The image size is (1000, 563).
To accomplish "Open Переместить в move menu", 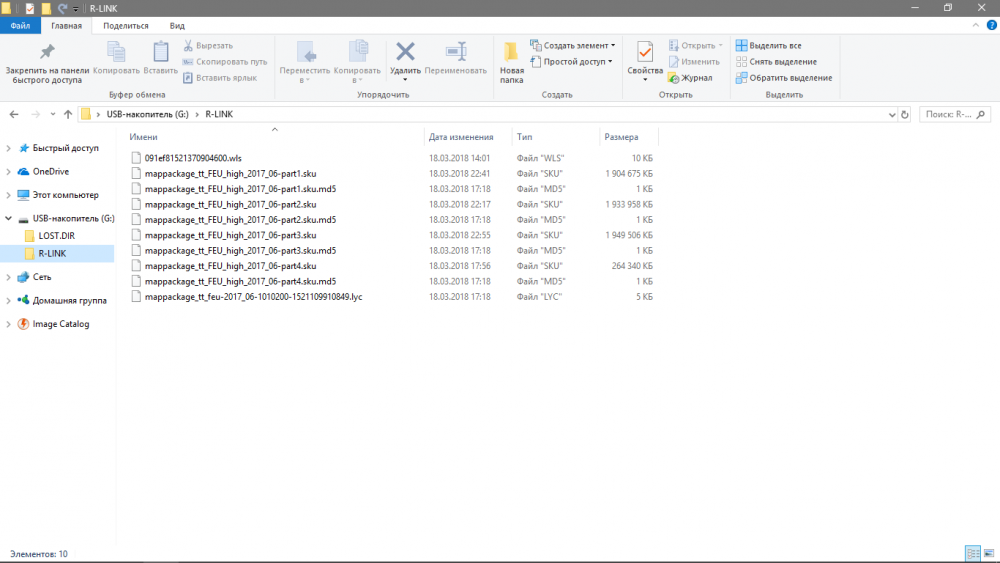I will 305,62.
